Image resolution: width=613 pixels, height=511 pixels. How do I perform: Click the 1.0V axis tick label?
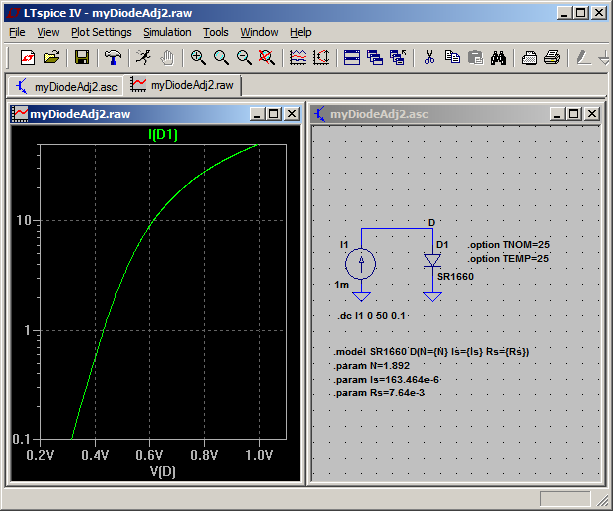tap(259, 455)
